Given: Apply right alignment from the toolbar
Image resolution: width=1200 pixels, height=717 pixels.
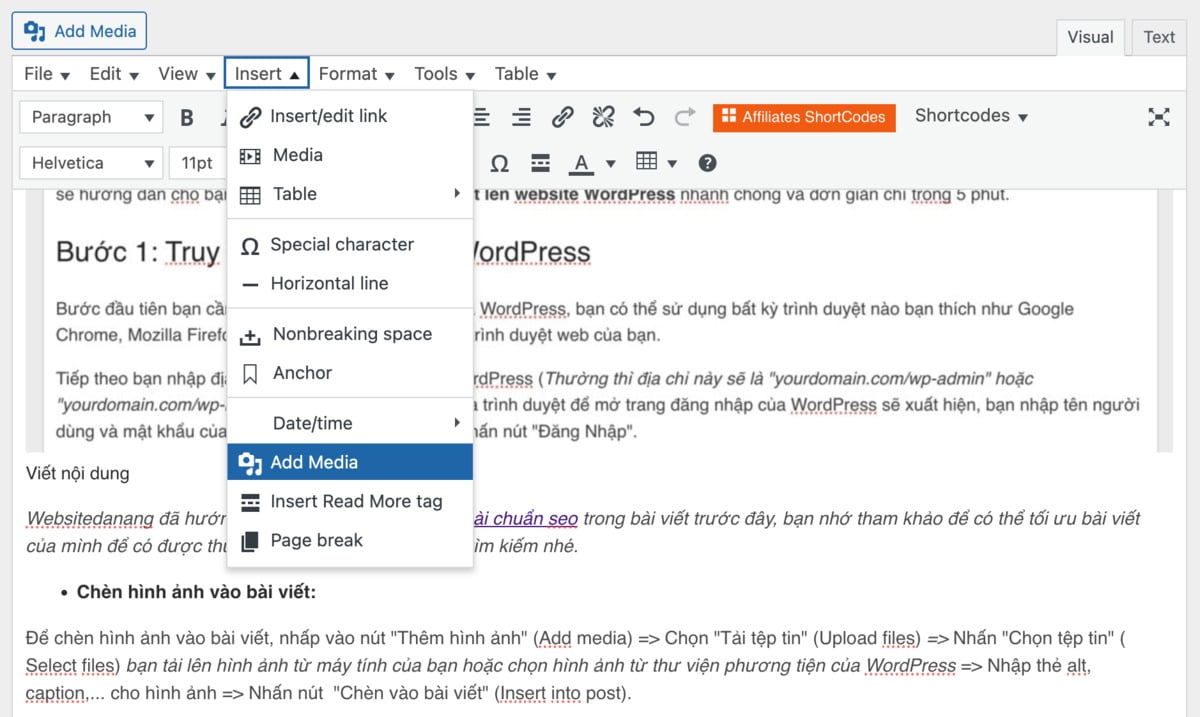Looking at the screenshot, I should point(521,118).
